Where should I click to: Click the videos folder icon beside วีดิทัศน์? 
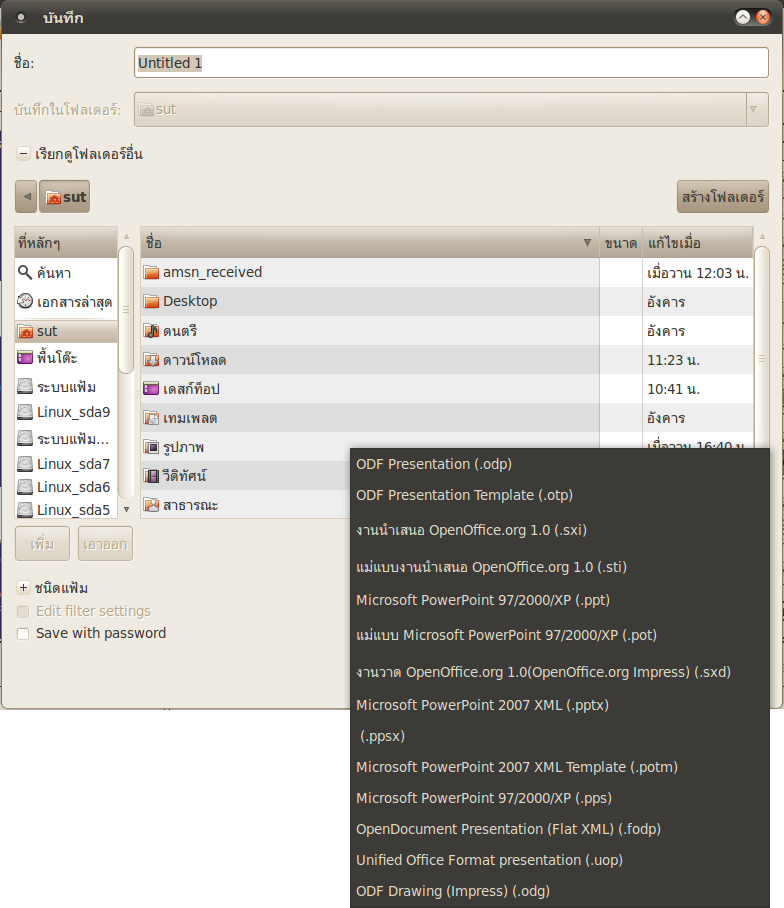[x=151, y=476]
